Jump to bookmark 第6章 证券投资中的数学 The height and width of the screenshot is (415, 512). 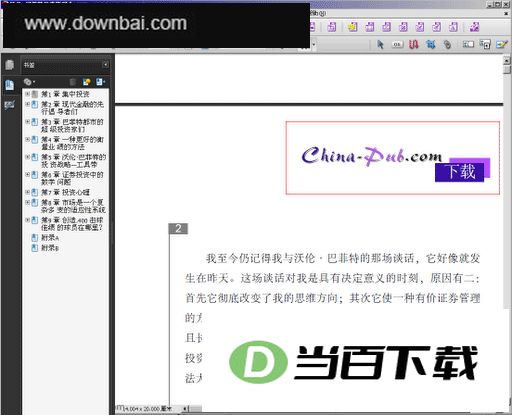click(x=72, y=178)
